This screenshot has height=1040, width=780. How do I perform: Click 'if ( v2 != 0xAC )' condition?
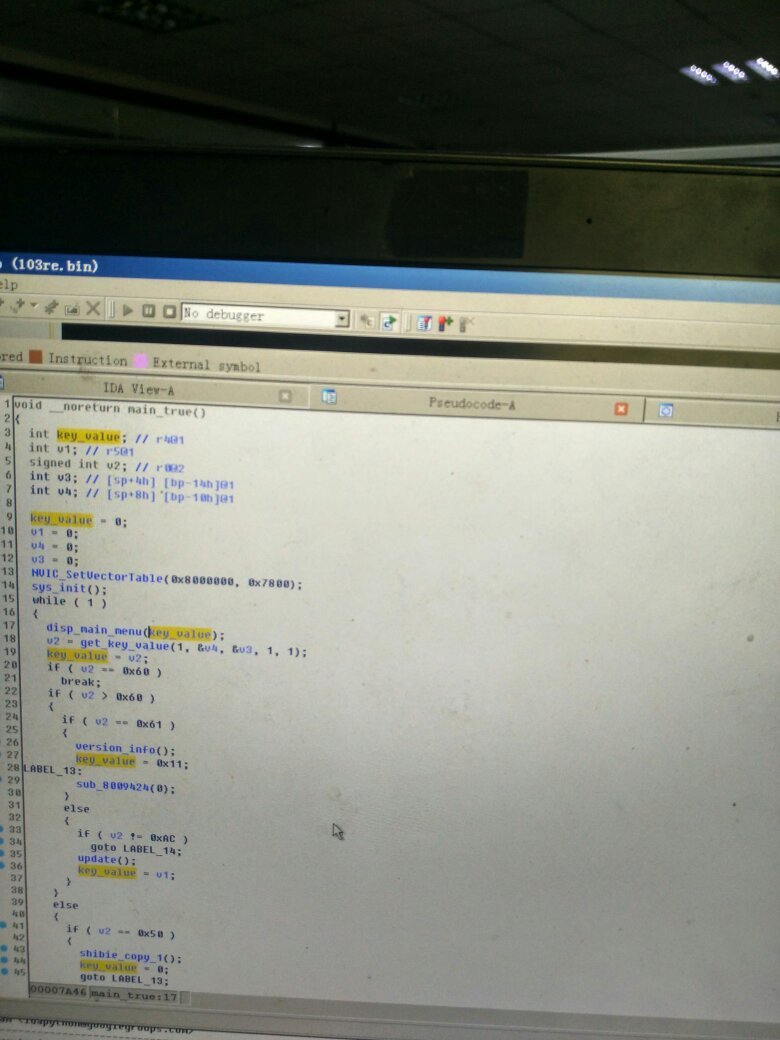133,836
